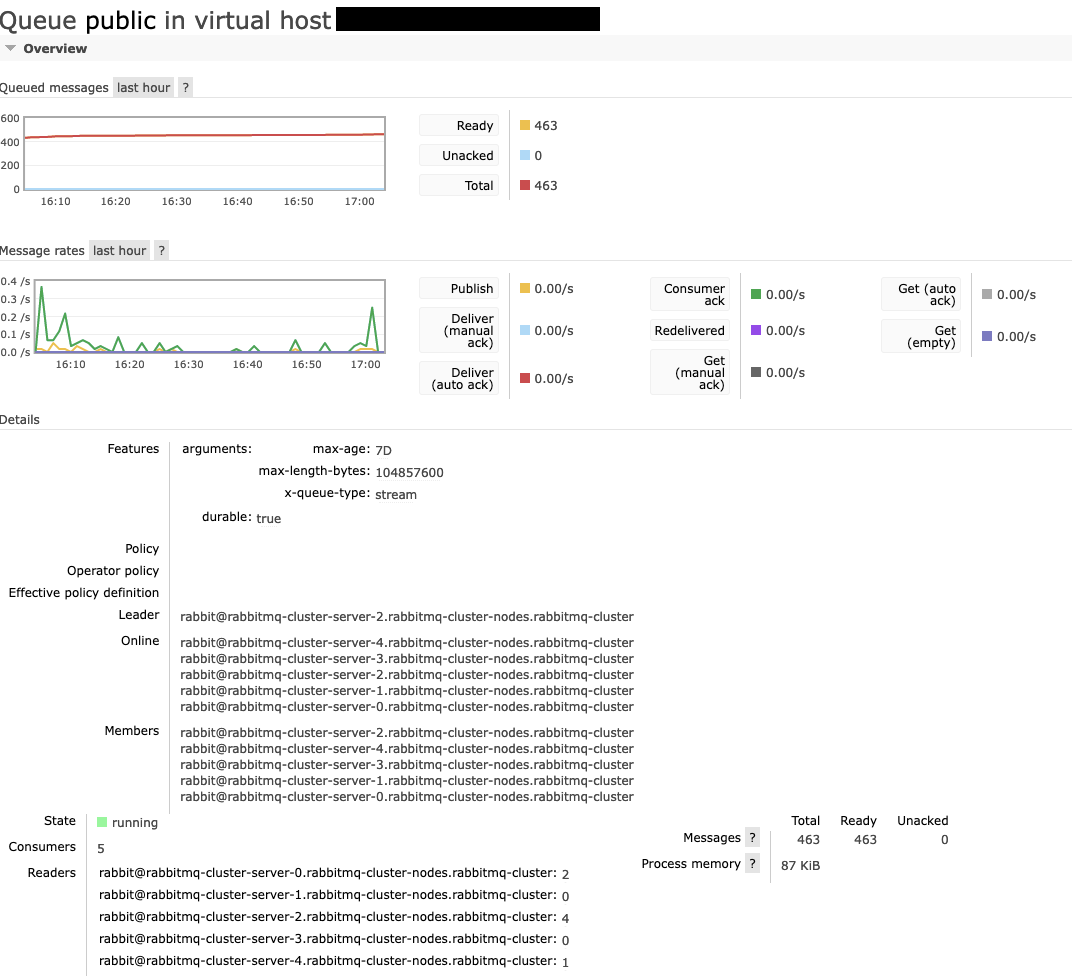Click the Ready legend label
1072x976 pixels.
coord(459,126)
